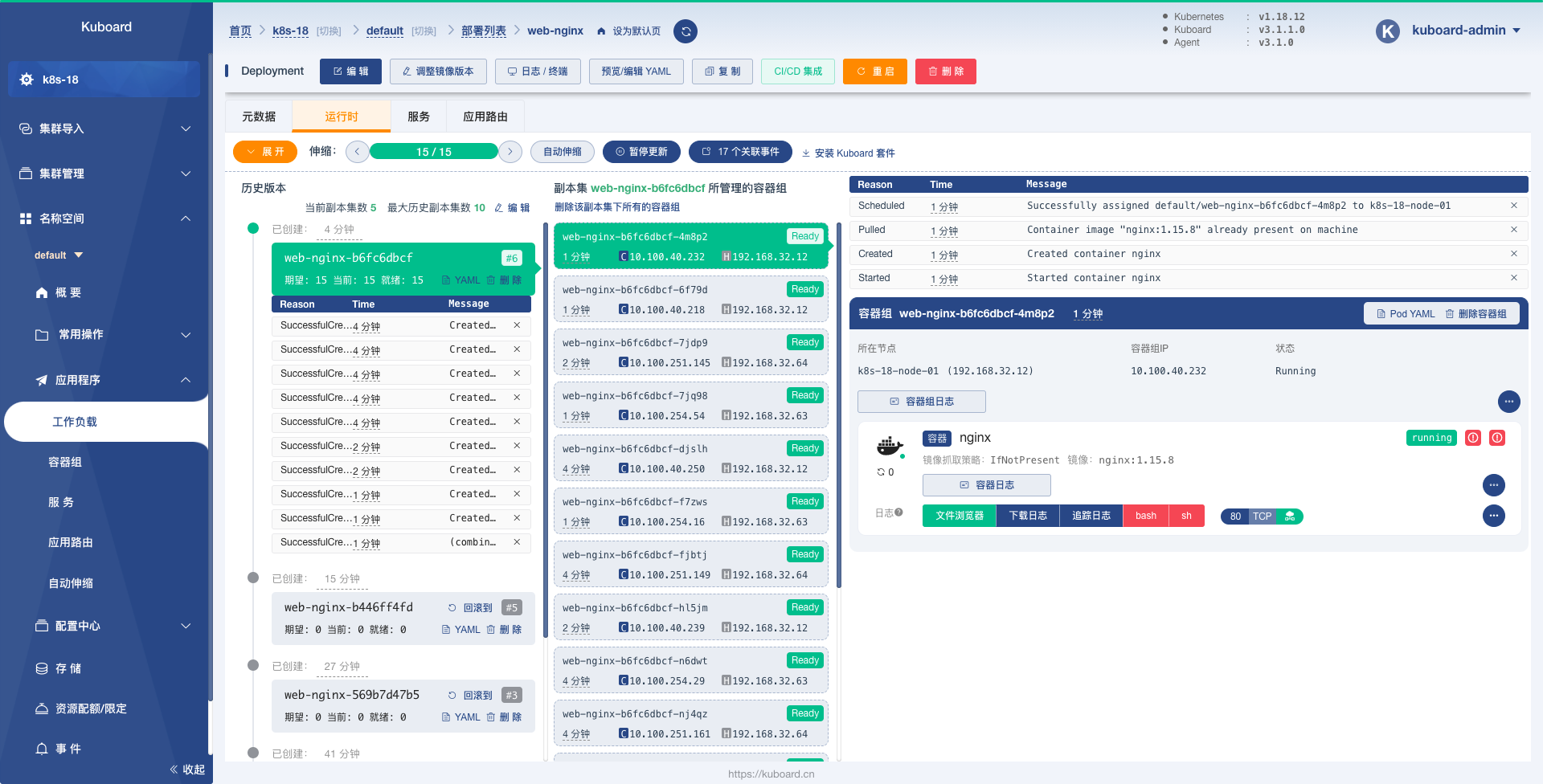Viewport: 1543px width, 784px height.
Task: Open YAML of web-nginx-b446ff4fd revision
Action: click(x=461, y=630)
